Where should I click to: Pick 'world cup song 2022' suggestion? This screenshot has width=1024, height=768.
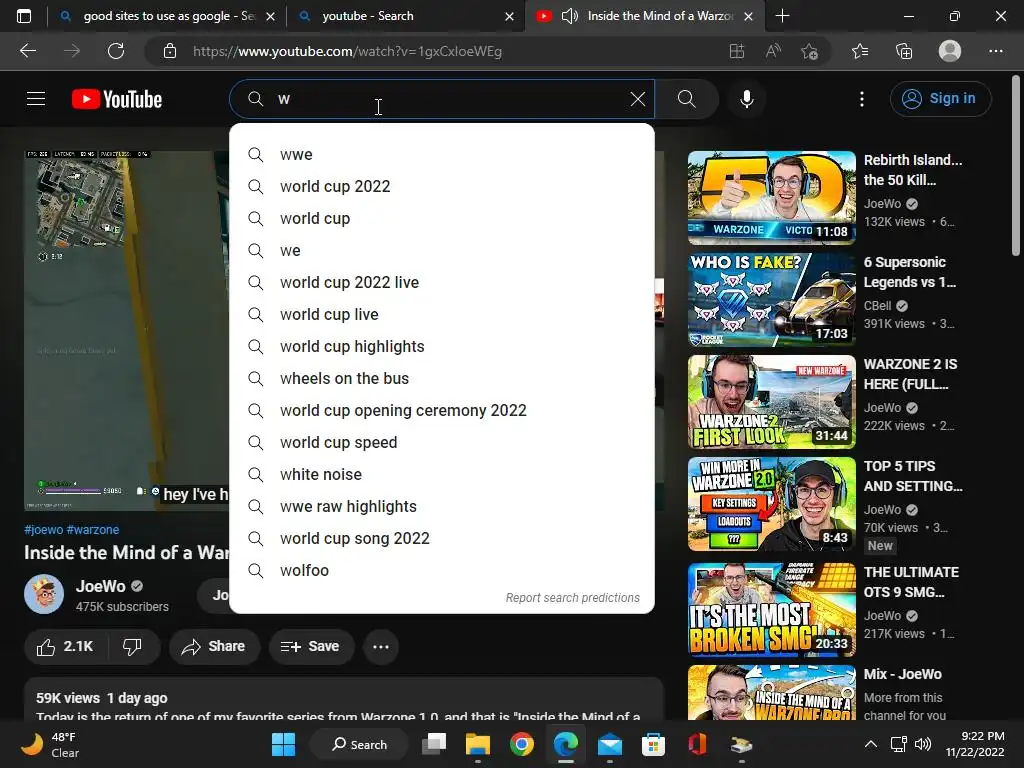click(442, 539)
